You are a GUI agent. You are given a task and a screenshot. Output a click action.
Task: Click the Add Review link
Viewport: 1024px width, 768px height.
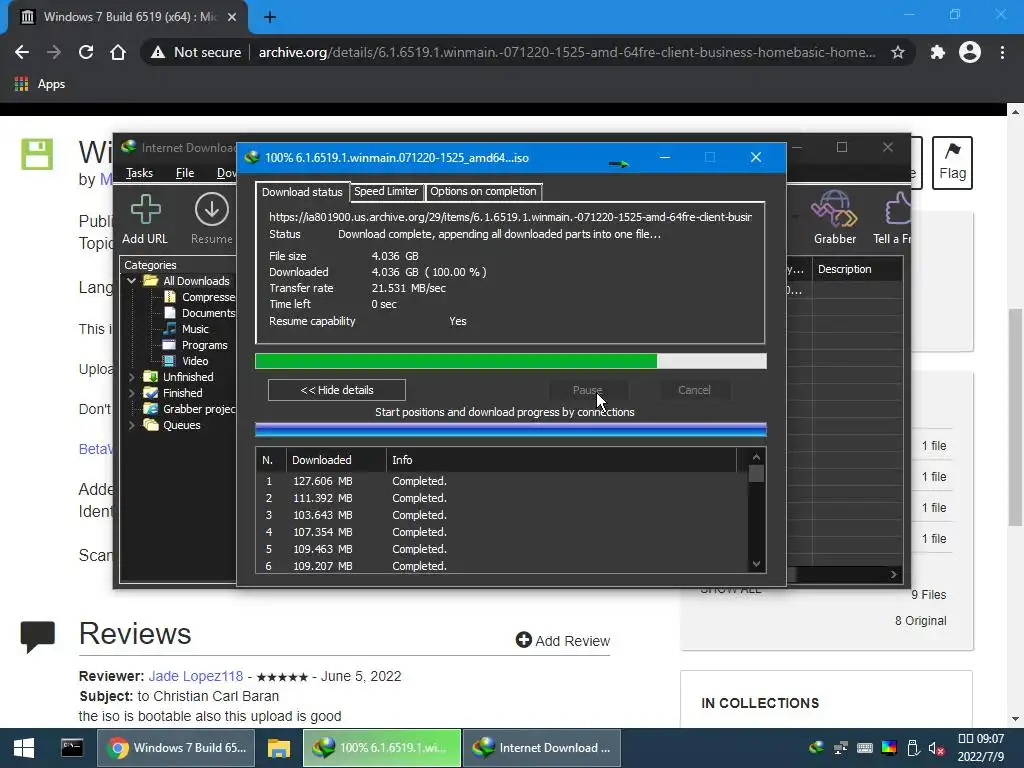tap(563, 641)
